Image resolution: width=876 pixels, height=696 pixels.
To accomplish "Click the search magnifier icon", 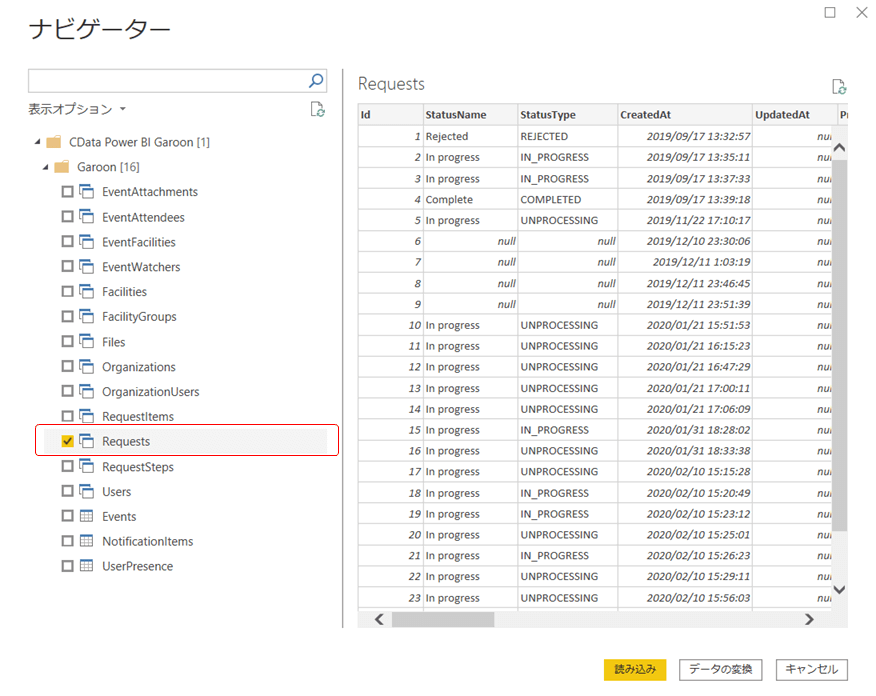I will click(316, 81).
